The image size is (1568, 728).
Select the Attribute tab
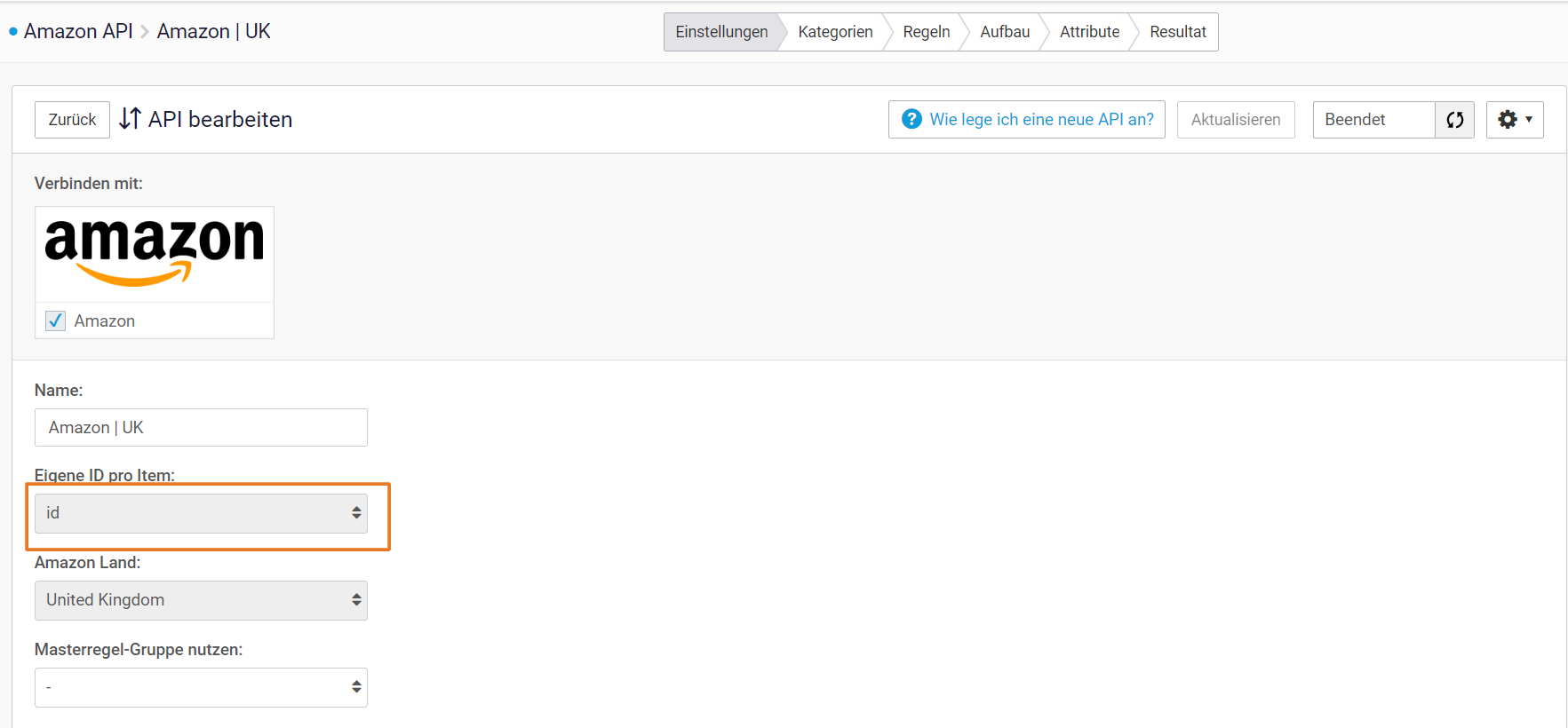tap(1089, 32)
